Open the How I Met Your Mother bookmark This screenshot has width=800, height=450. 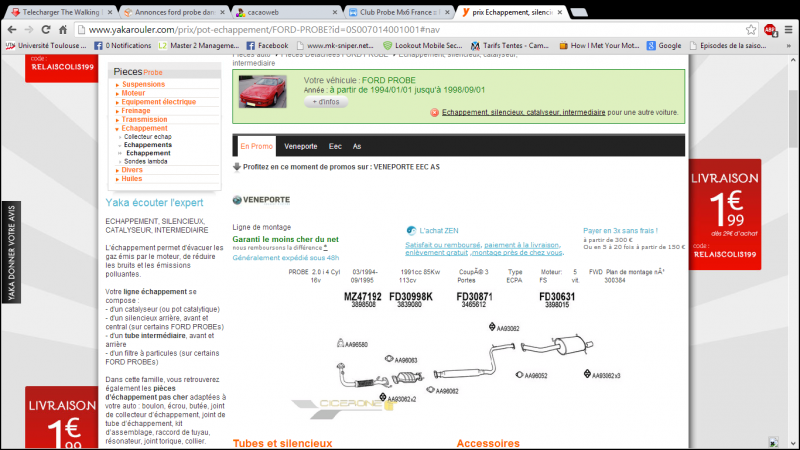pyautogui.click(x=599, y=45)
